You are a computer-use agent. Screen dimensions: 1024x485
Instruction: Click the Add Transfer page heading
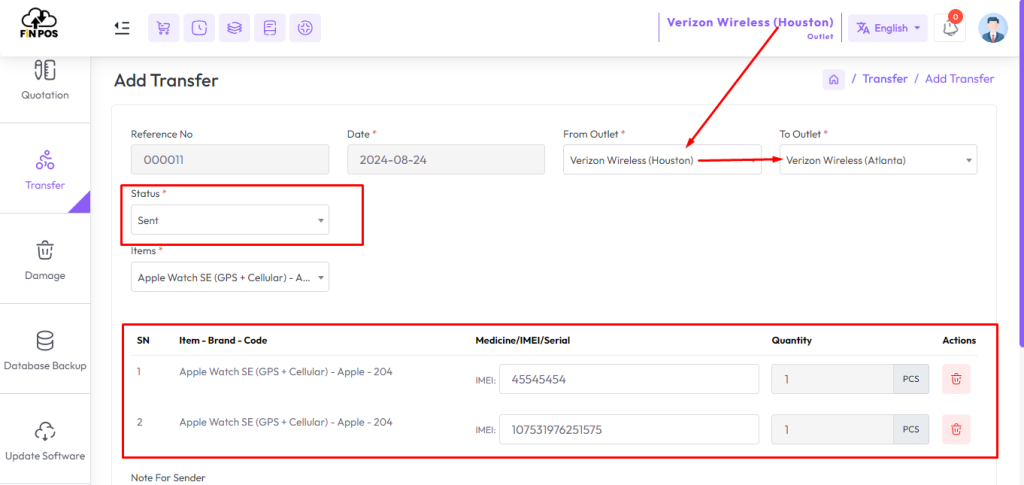coord(166,80)
